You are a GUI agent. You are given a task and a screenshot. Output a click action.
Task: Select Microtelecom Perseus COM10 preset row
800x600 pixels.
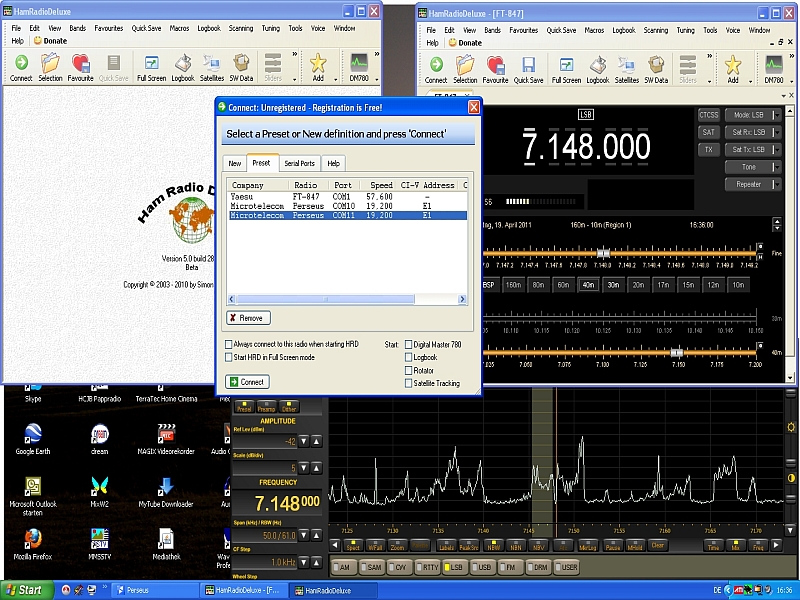point(347,206)
